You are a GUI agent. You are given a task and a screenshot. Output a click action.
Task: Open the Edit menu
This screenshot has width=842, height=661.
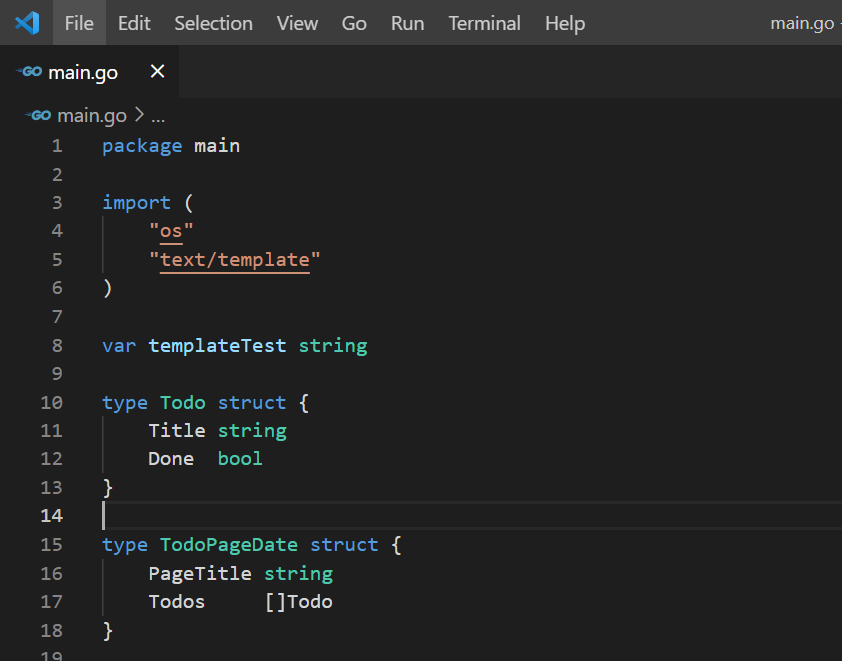tap(134, 23)
